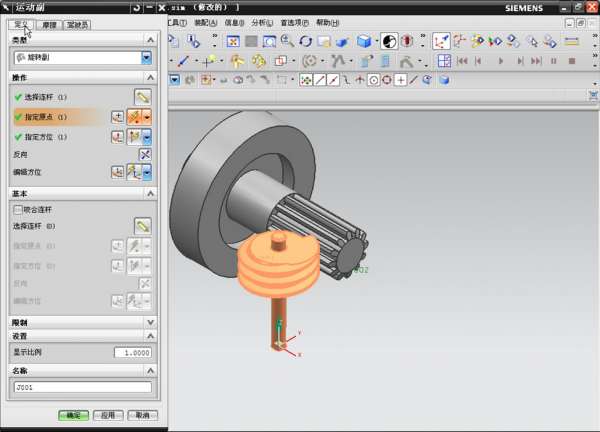Viewport: 600px width, 432px height.
Task: Step forward one animation frame
Action: coord(520,61)
